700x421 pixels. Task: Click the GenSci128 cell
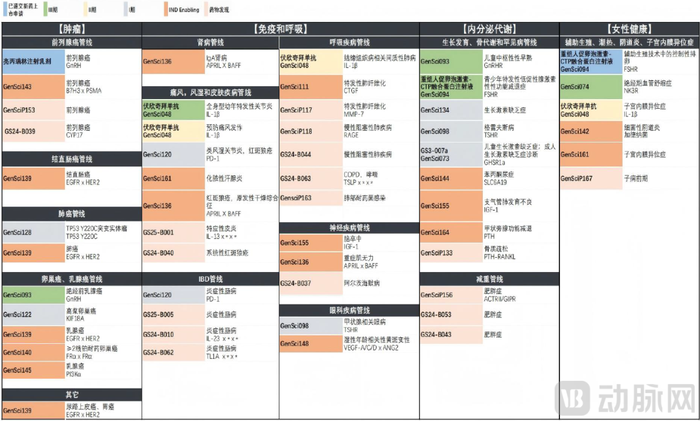click(33, 232)
